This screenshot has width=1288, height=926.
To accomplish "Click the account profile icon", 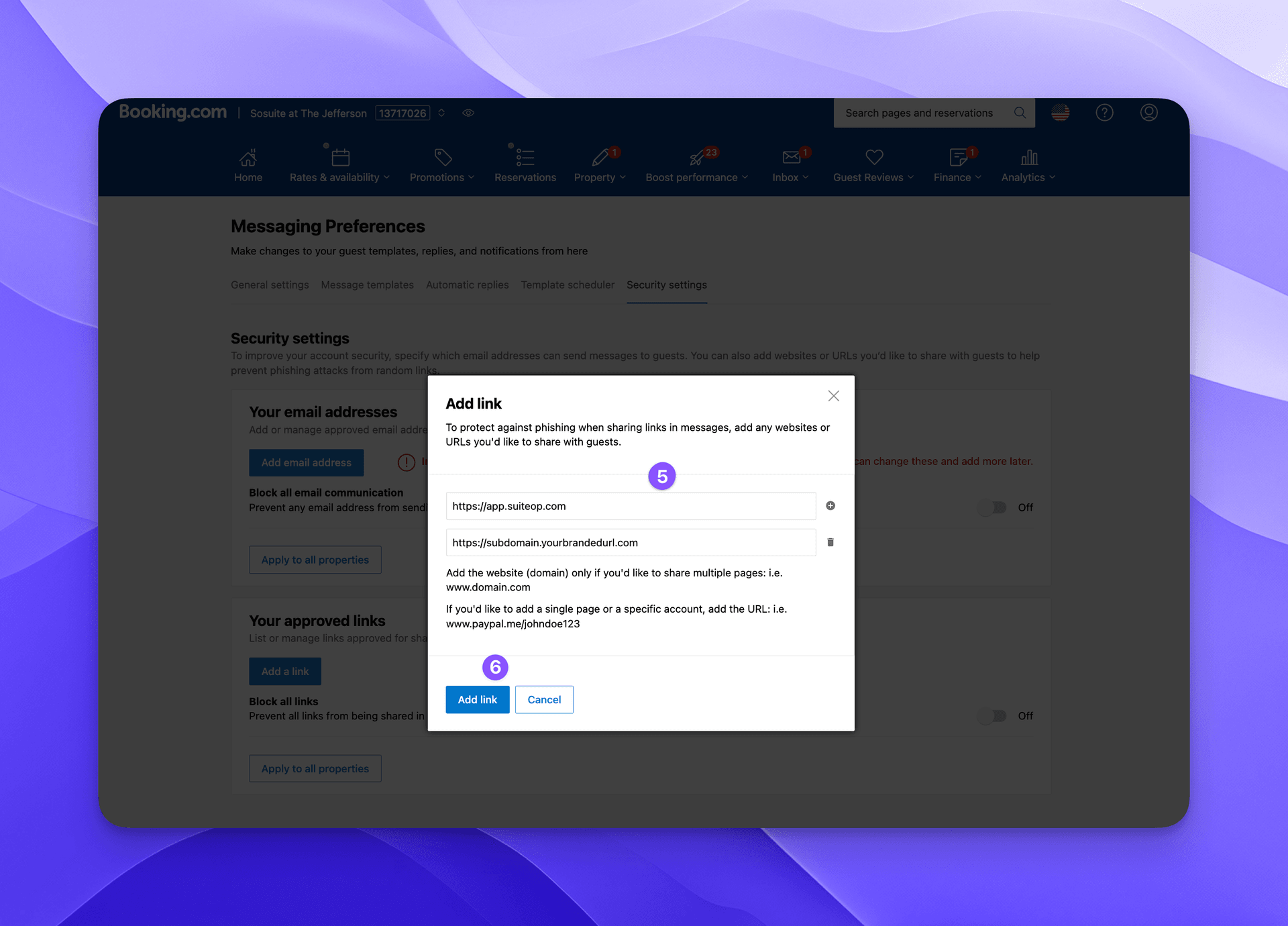I will tap(1148, 112).
